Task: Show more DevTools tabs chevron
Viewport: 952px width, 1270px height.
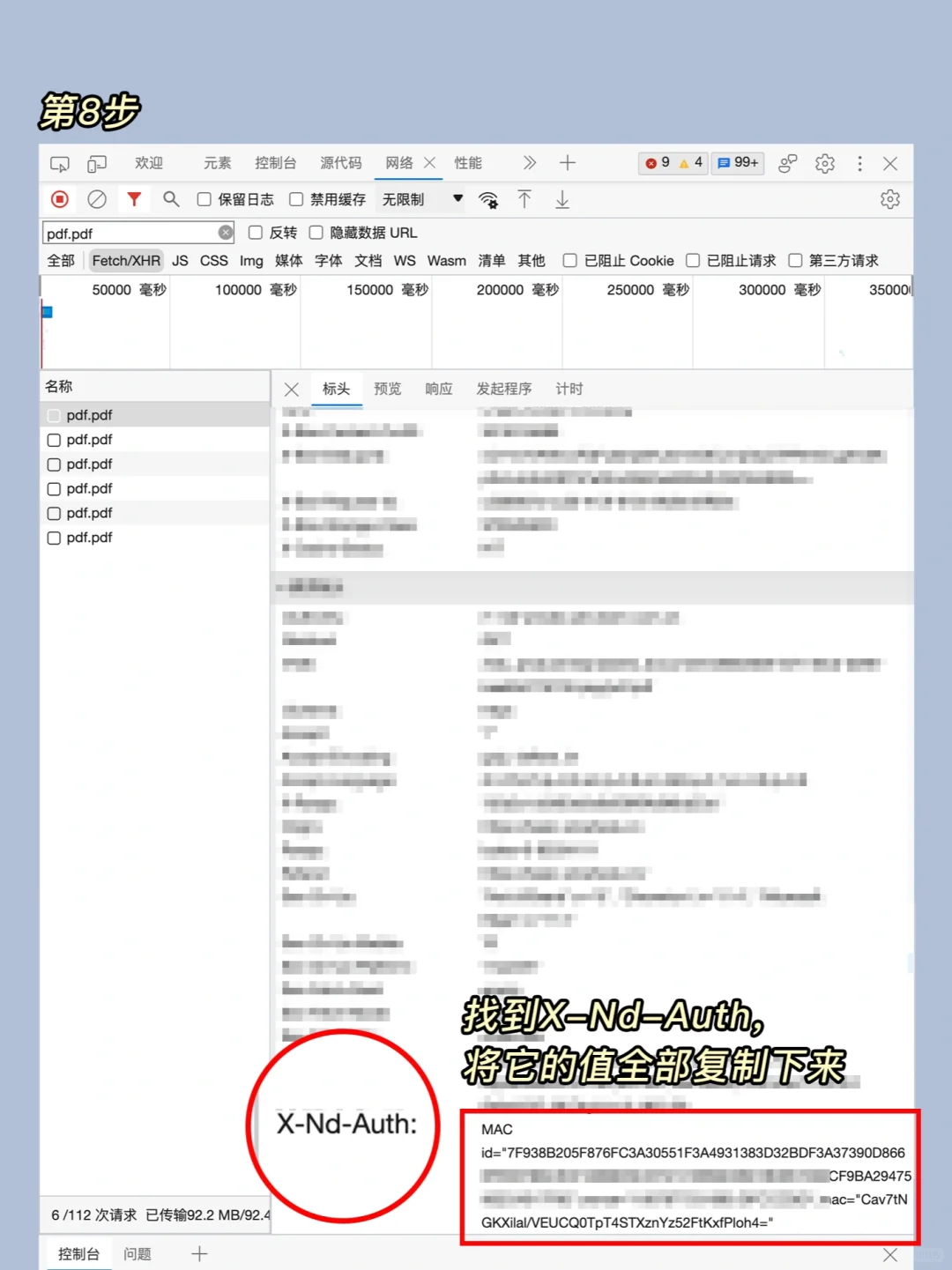Action: click(529, 163)
